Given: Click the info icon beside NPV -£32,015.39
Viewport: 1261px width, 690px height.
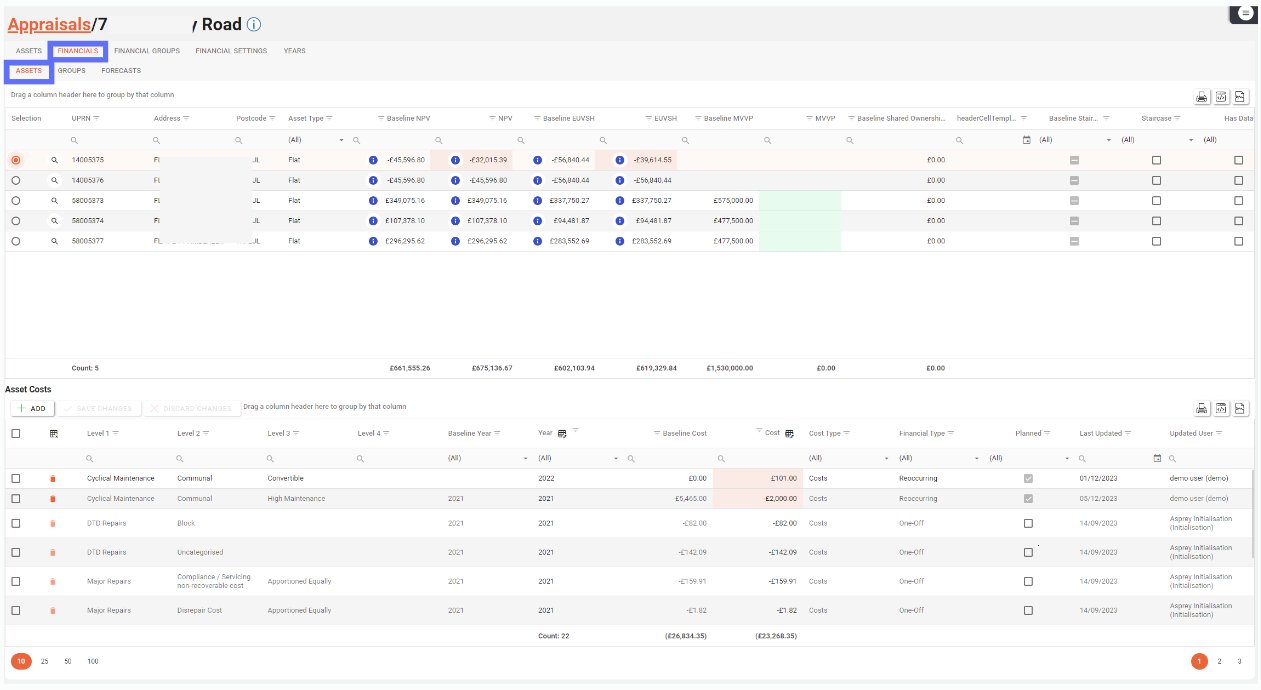Looking at the screenshot, I should [455, 160].
